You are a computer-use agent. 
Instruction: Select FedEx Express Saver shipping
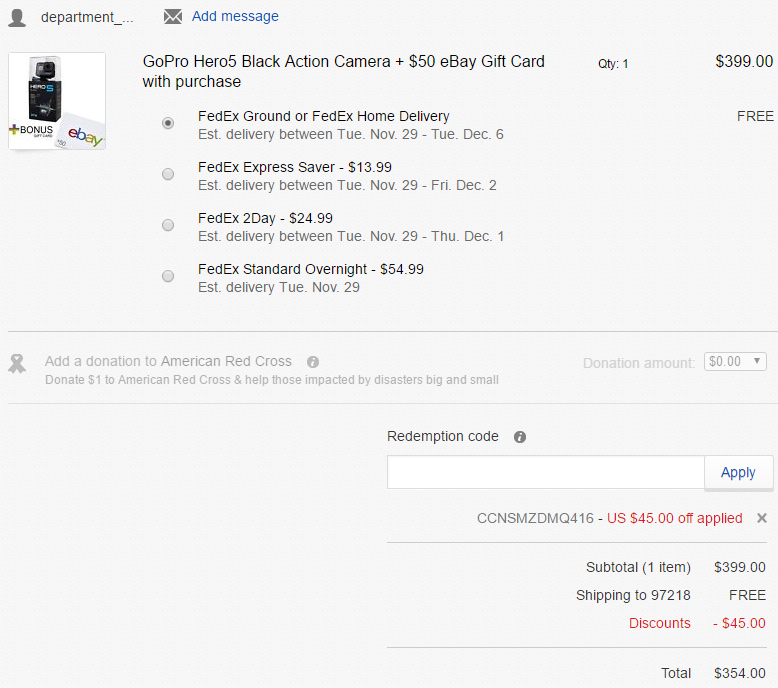point(168,174)
